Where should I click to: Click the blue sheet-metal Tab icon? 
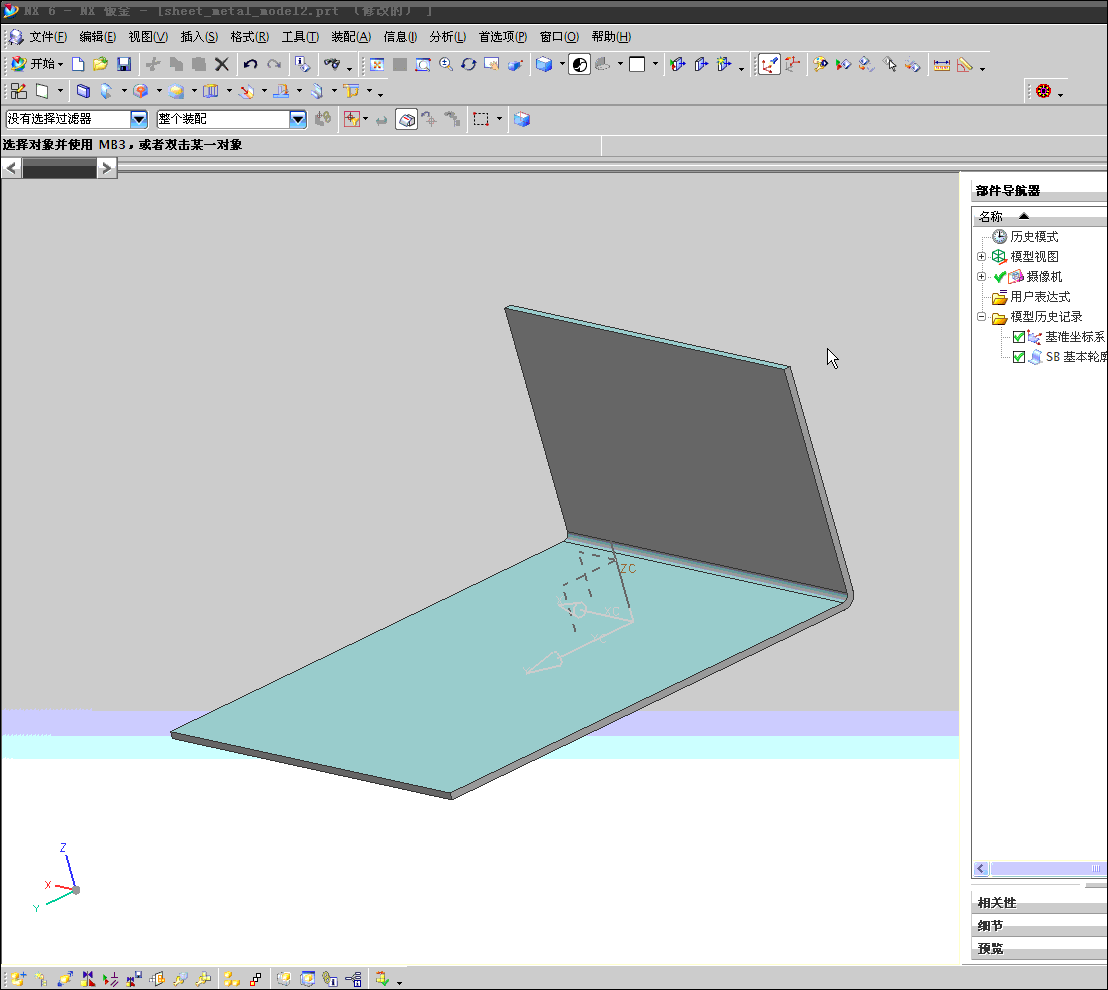tap(83, 91)
